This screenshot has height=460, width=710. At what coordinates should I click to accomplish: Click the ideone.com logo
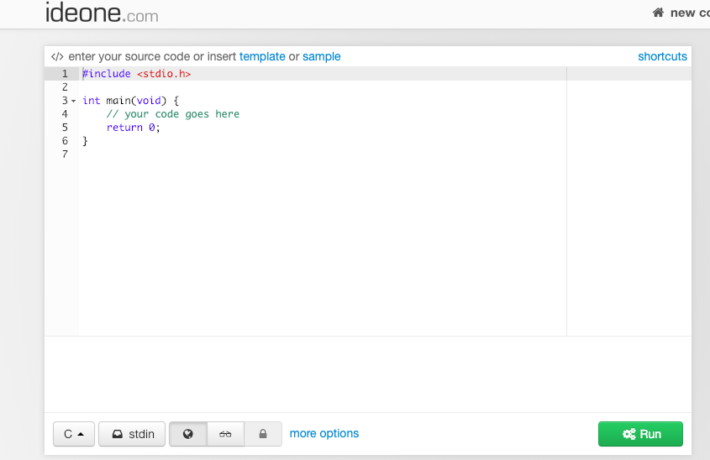click(101, 13)
